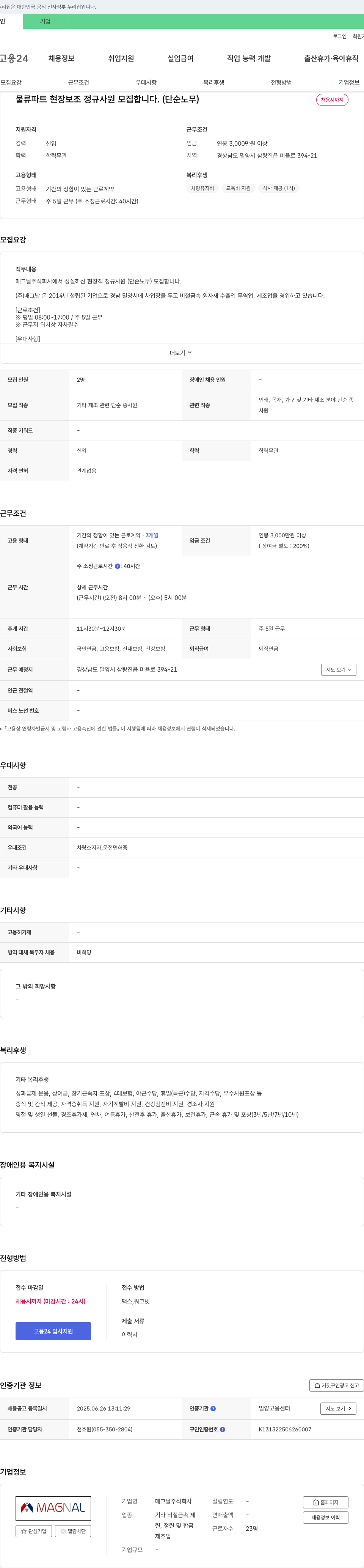Image resolution: width=364 pixels, height=1568 pixels.
Task: Open 지도 보기 for 근무 예정지
Action: 339,669
